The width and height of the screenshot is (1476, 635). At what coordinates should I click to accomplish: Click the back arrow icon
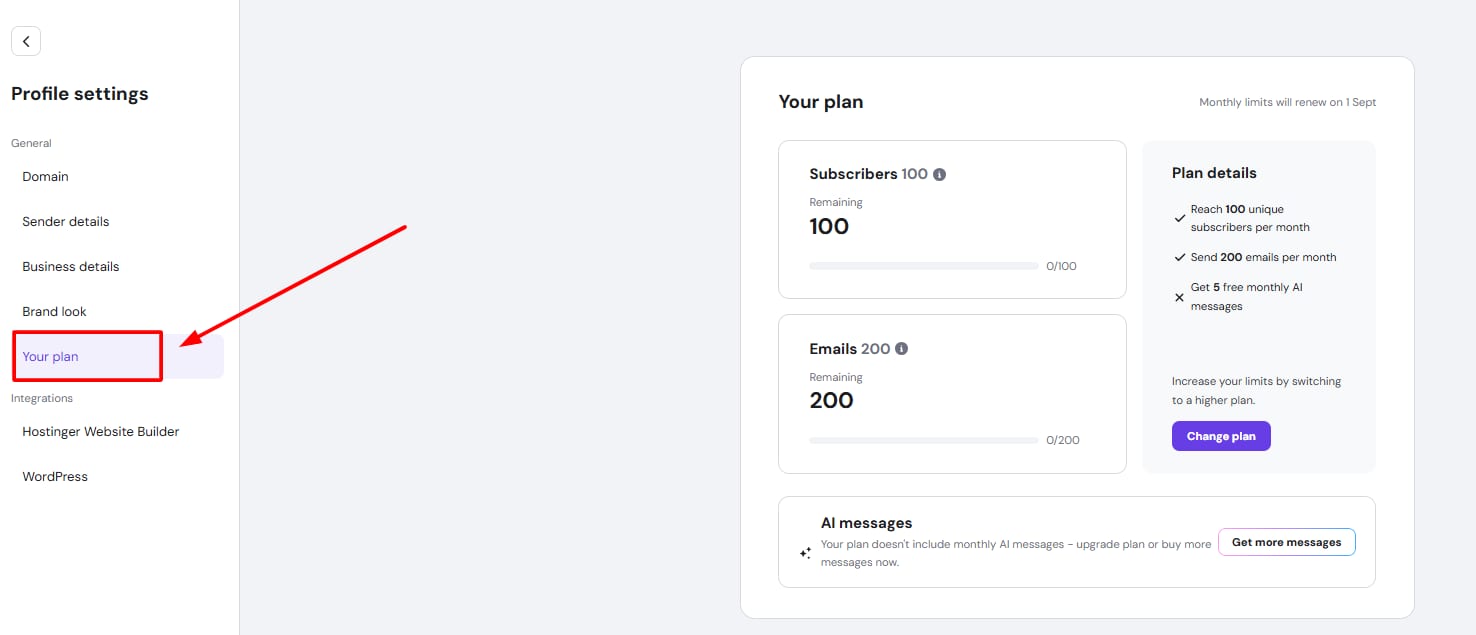[26, 41]
